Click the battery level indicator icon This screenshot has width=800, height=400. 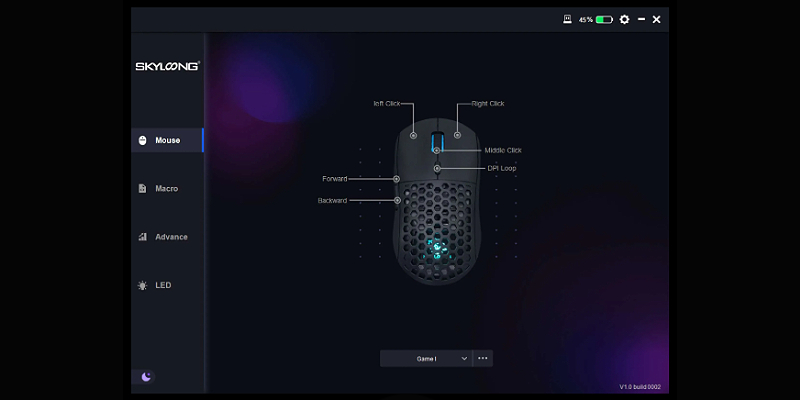pos(604,19)
